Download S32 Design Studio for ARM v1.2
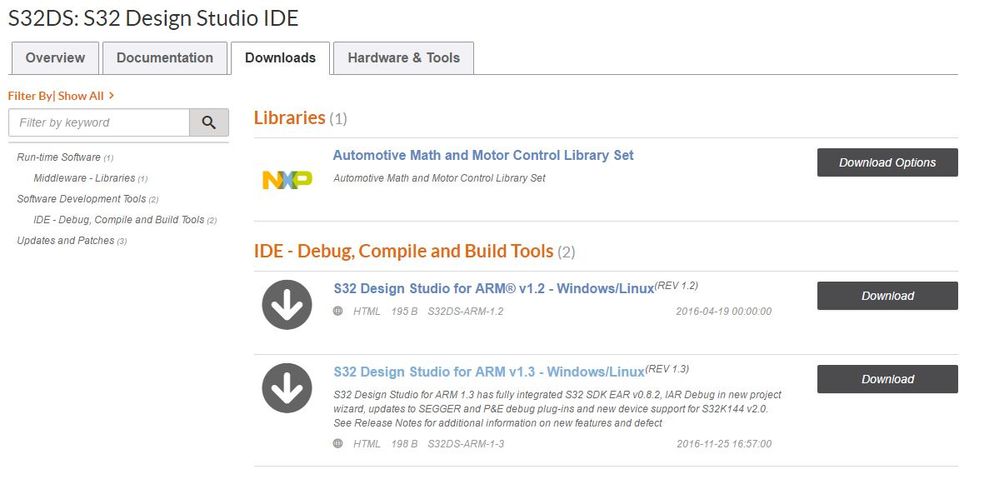The height and width of the screenshot is (479, 999). click(887, 296)
